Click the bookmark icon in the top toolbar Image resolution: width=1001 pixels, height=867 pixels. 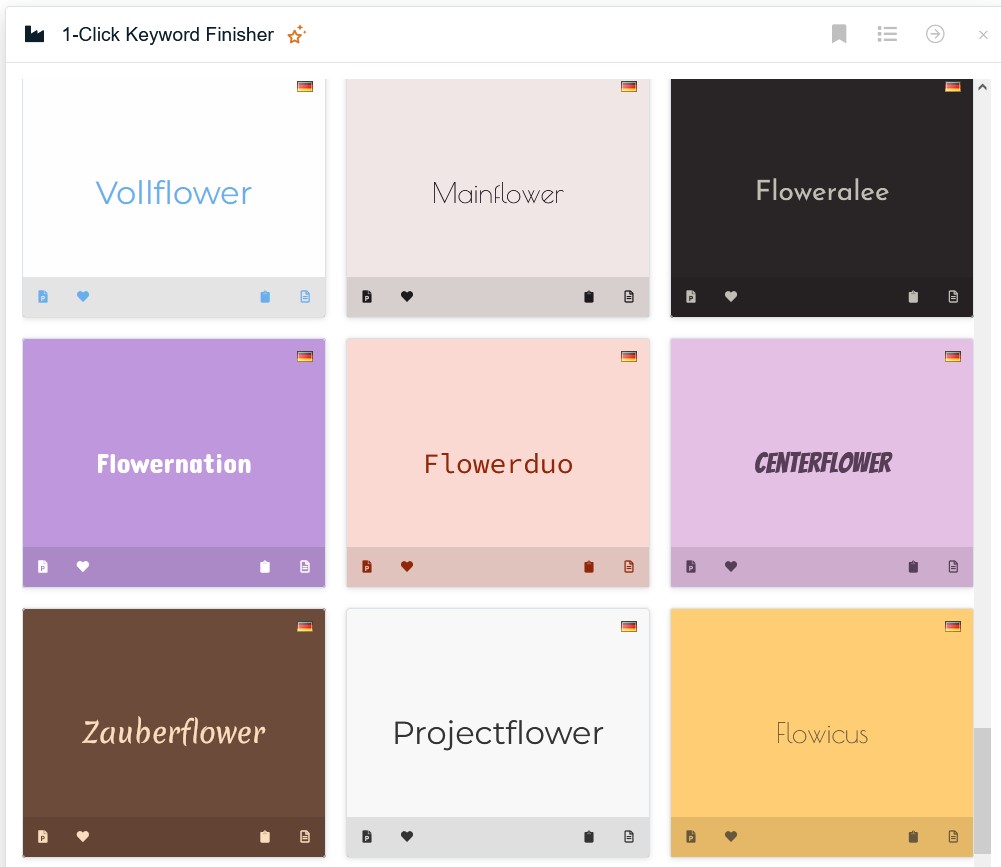tap(839, 34)
